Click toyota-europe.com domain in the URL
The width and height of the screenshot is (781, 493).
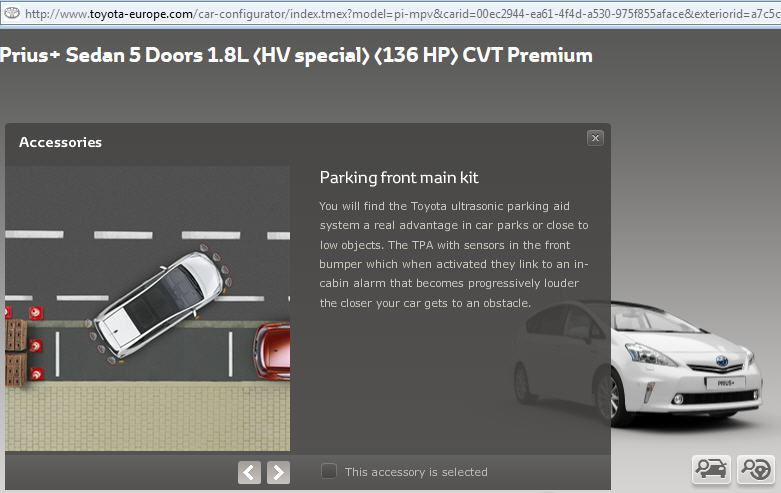click(x=141, y=14)
